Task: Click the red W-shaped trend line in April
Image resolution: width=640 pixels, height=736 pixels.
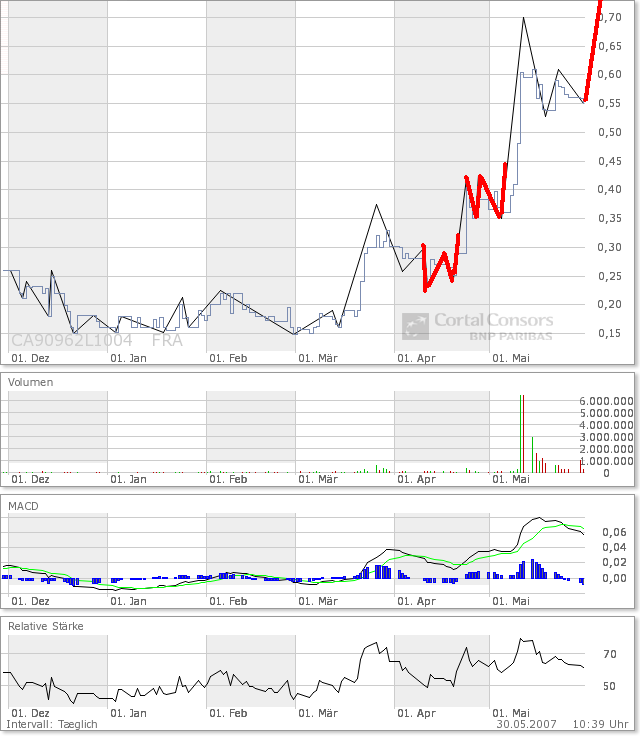Action: pyautogui.click(x=439, y=266)
